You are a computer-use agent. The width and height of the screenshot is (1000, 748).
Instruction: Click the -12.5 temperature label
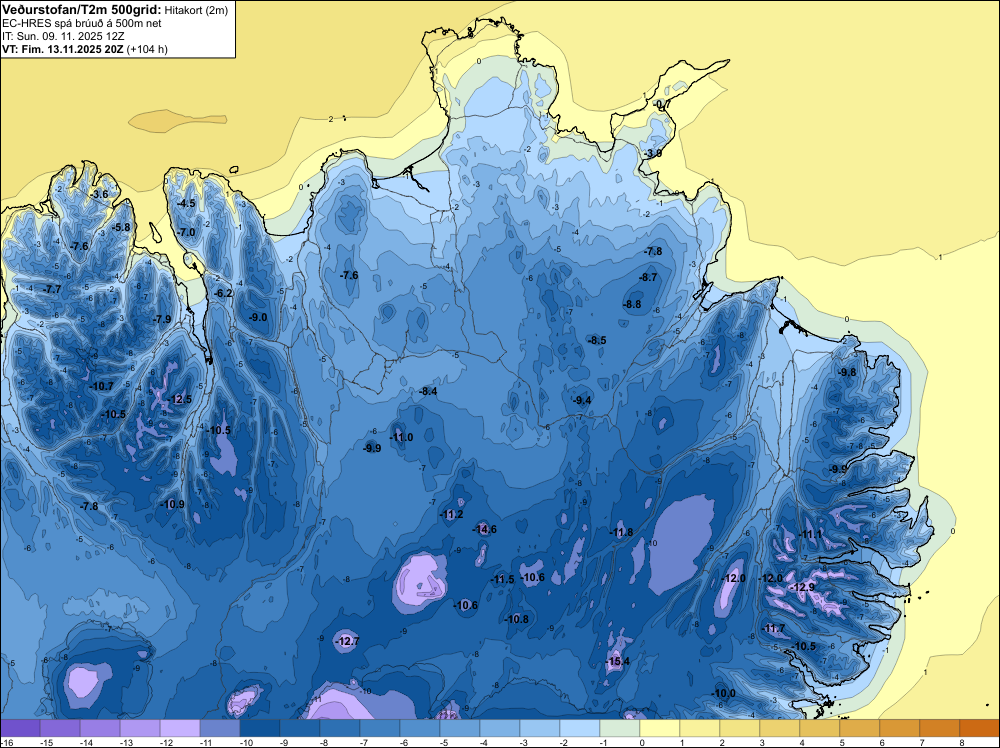(179, 400)
